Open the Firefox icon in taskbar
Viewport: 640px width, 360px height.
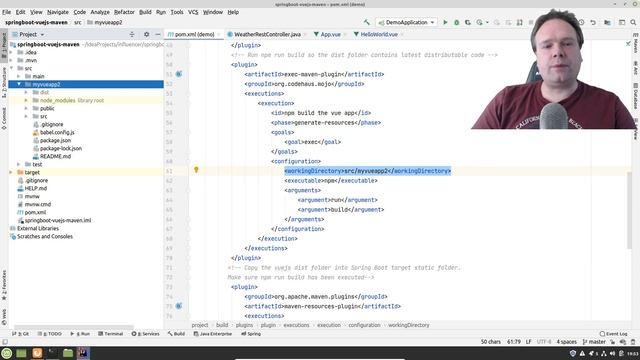pyautogui.click(x=37, y=353)
